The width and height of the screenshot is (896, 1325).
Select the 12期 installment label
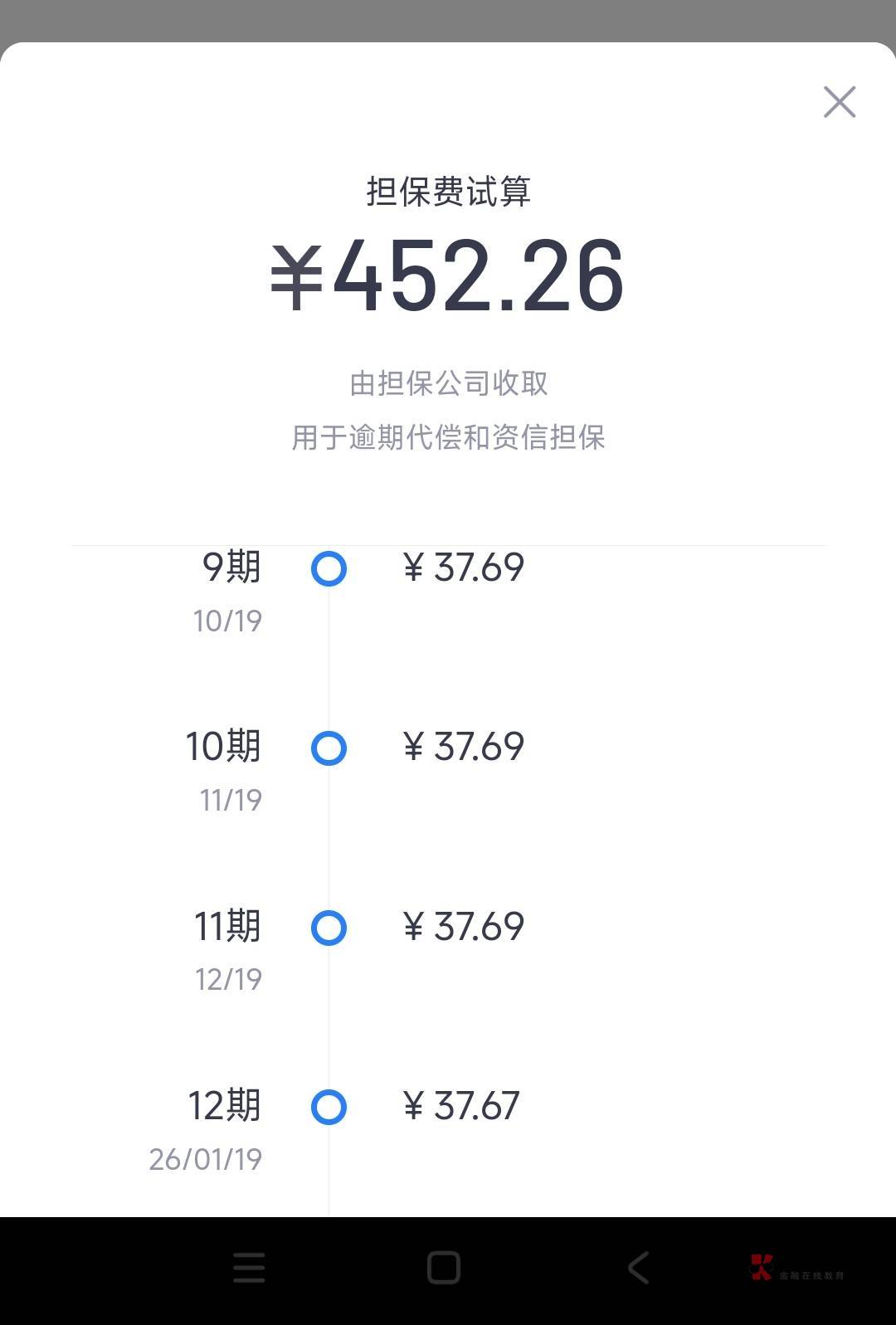pos(224,1106)
